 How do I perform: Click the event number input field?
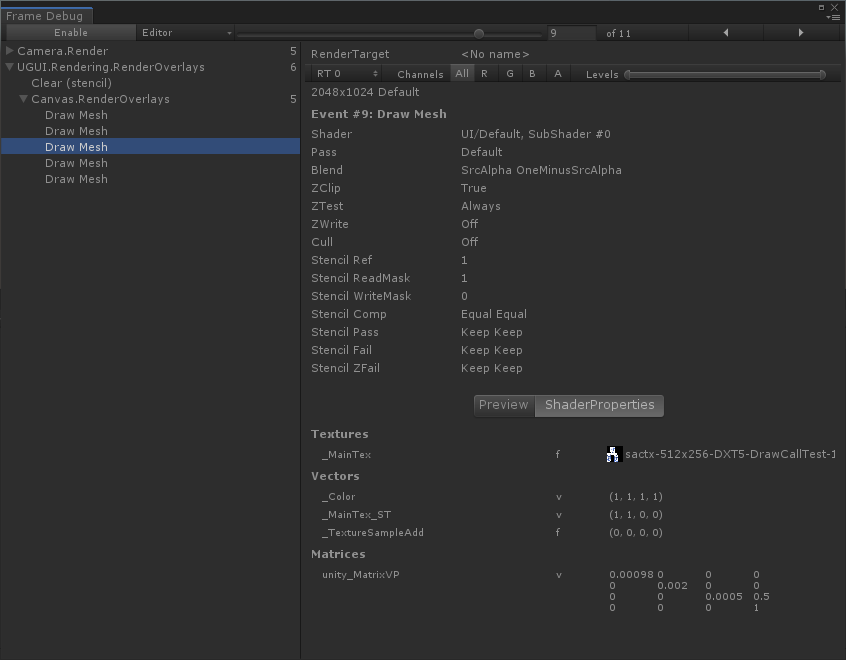coord(571,33)
